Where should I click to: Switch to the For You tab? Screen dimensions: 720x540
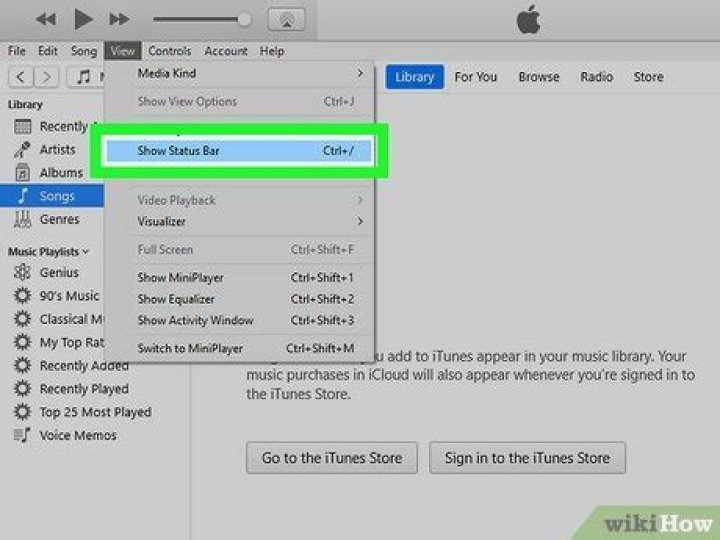tap(475, 77)
